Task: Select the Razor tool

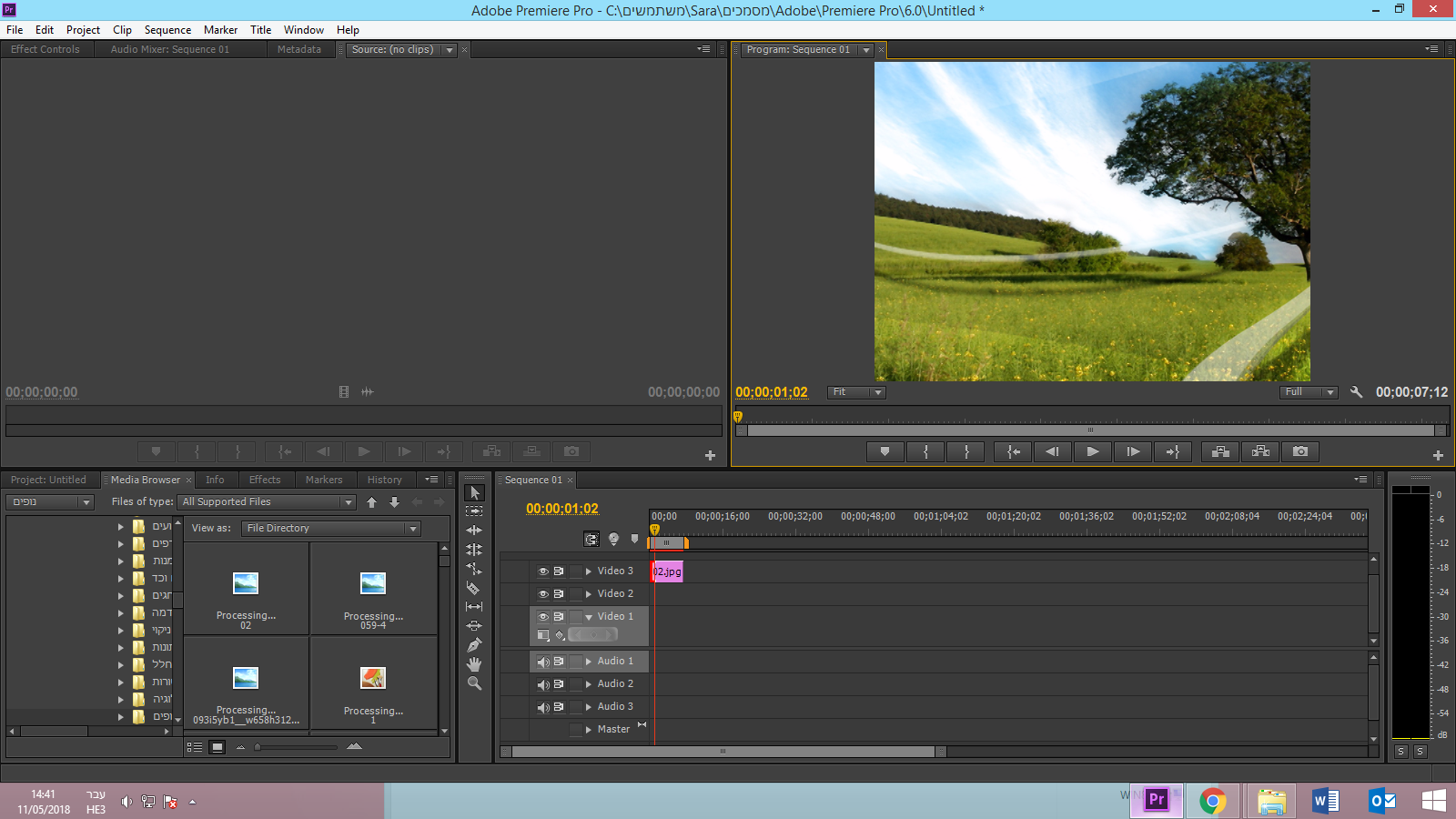Action: (x=473, y=588)
